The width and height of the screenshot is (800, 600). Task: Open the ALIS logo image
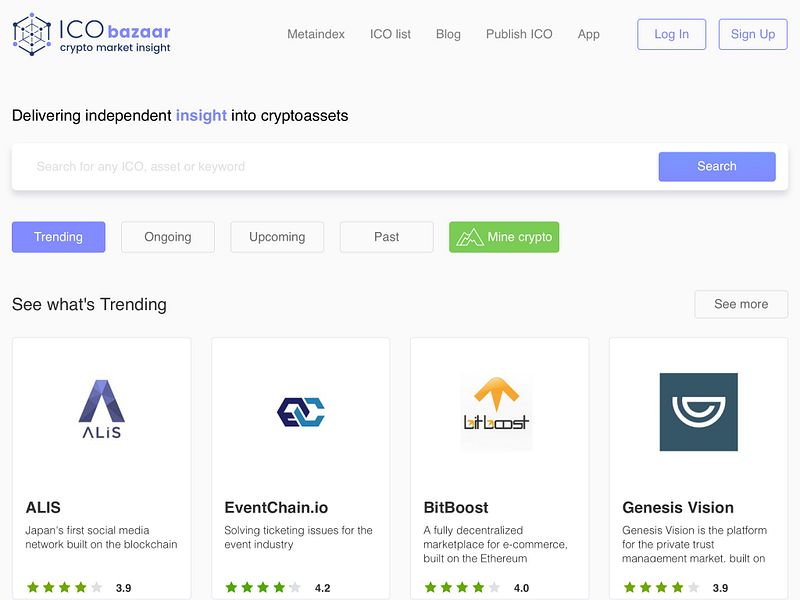(x=102, y=409)
